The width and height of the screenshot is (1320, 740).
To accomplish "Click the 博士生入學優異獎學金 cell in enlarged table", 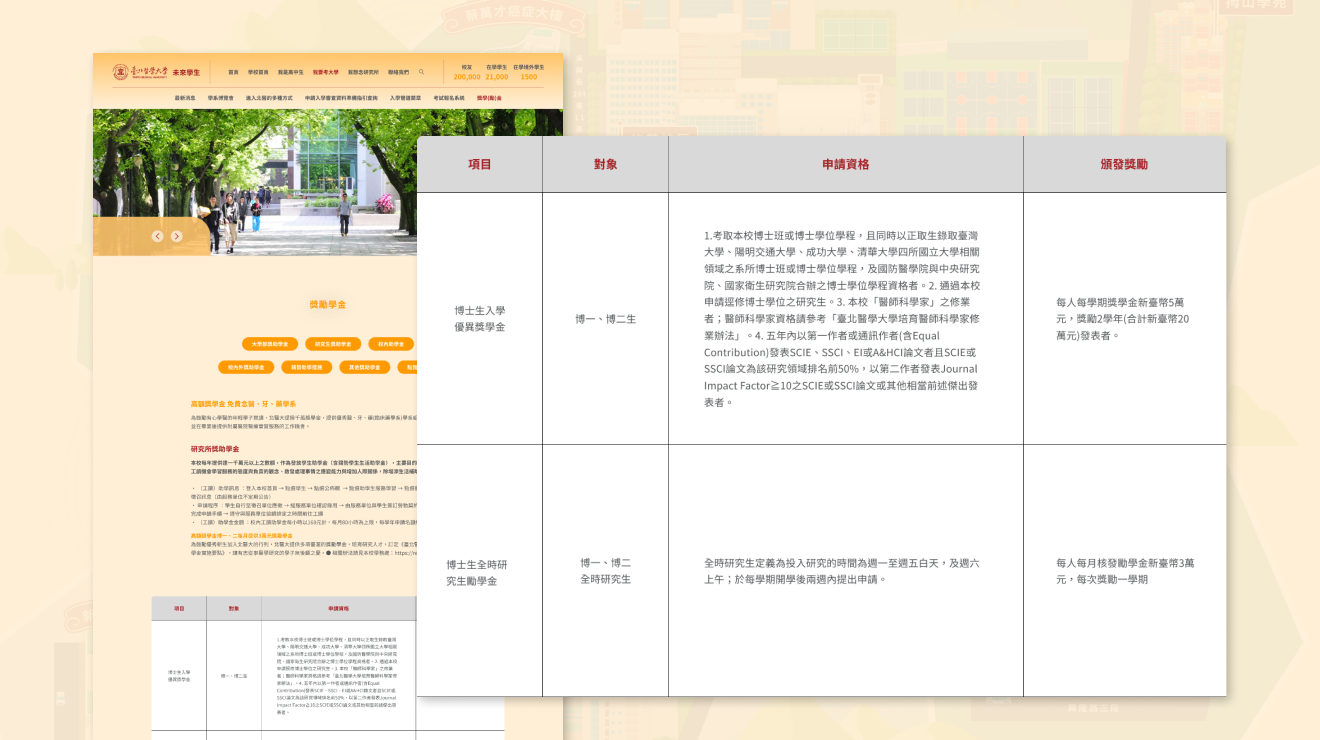I will (x=480, y=319).
